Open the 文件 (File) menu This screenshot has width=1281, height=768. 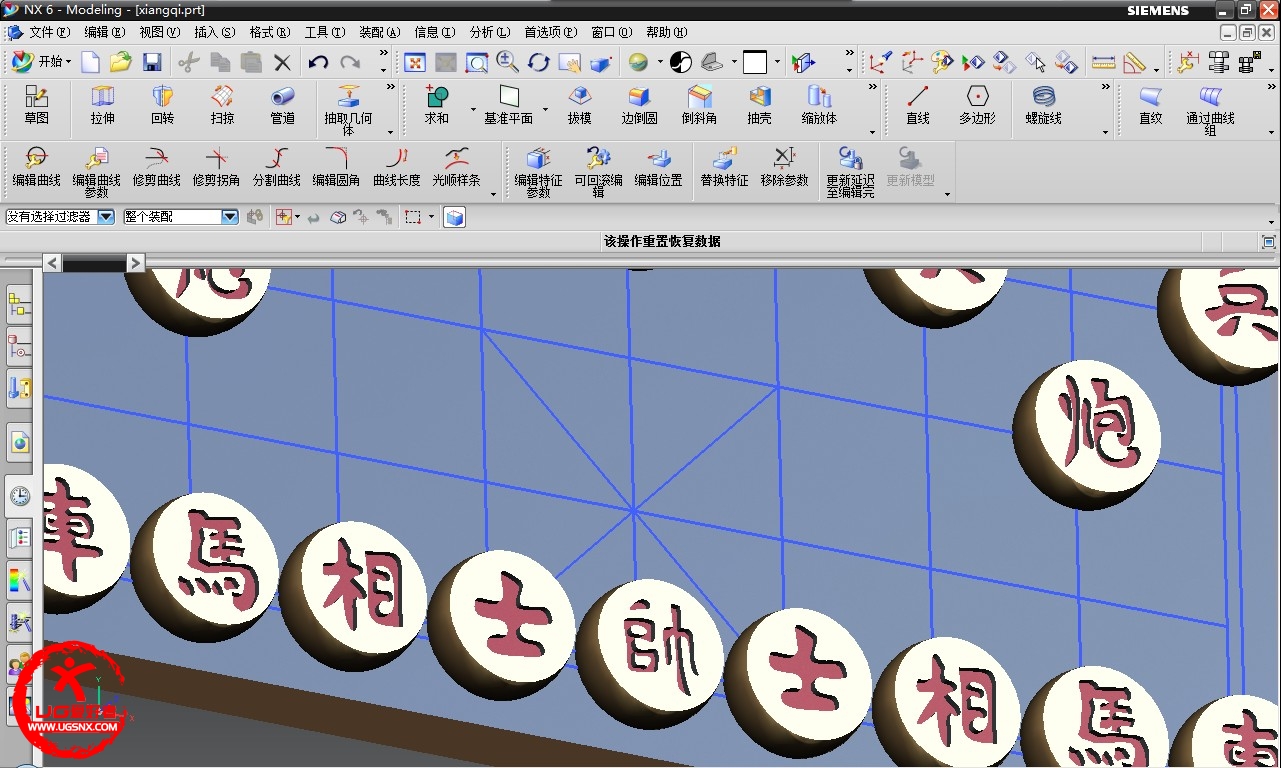[49, 32]
